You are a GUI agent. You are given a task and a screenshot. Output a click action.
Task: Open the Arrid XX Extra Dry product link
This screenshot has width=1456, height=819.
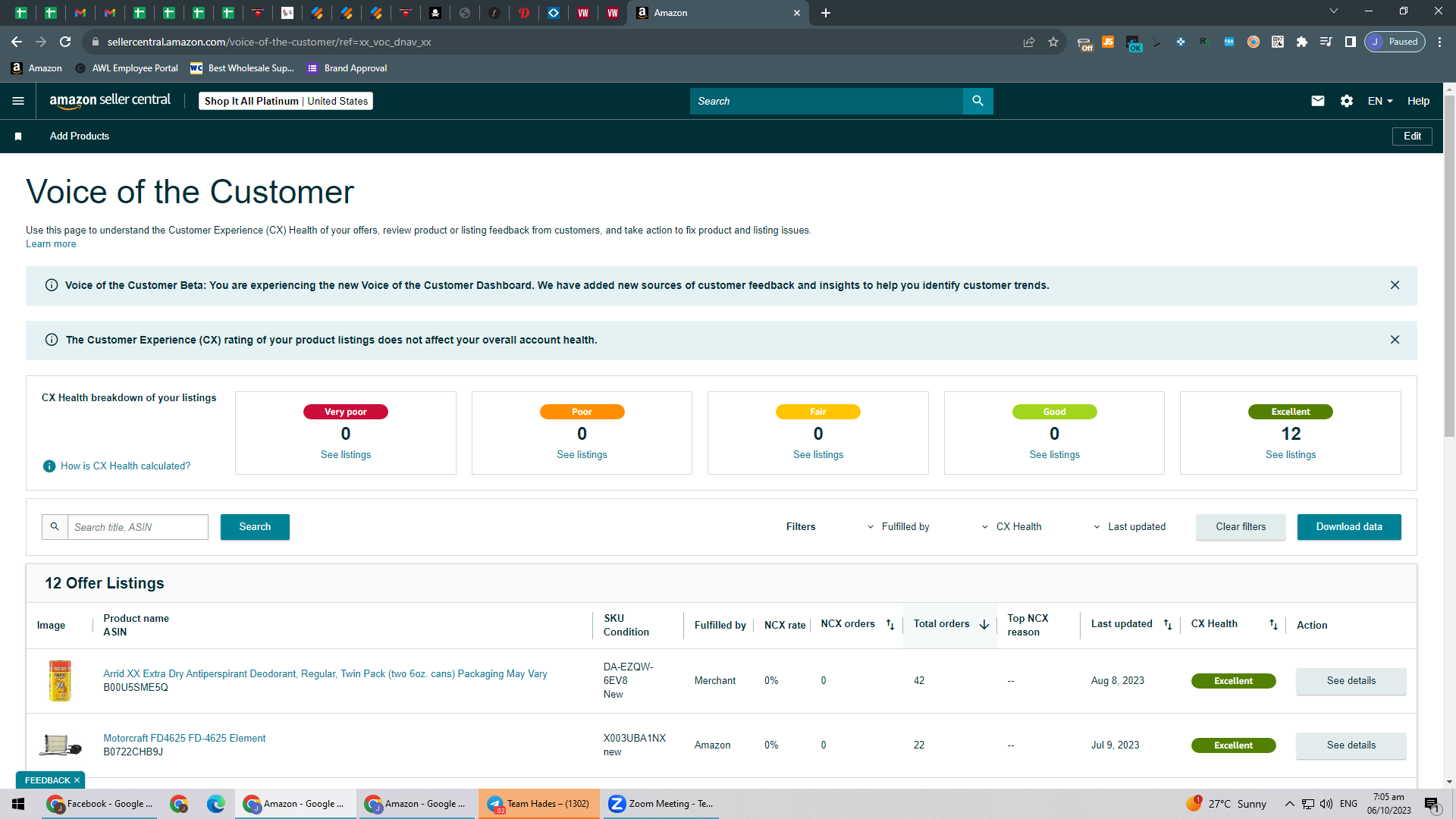coord(325,674)
